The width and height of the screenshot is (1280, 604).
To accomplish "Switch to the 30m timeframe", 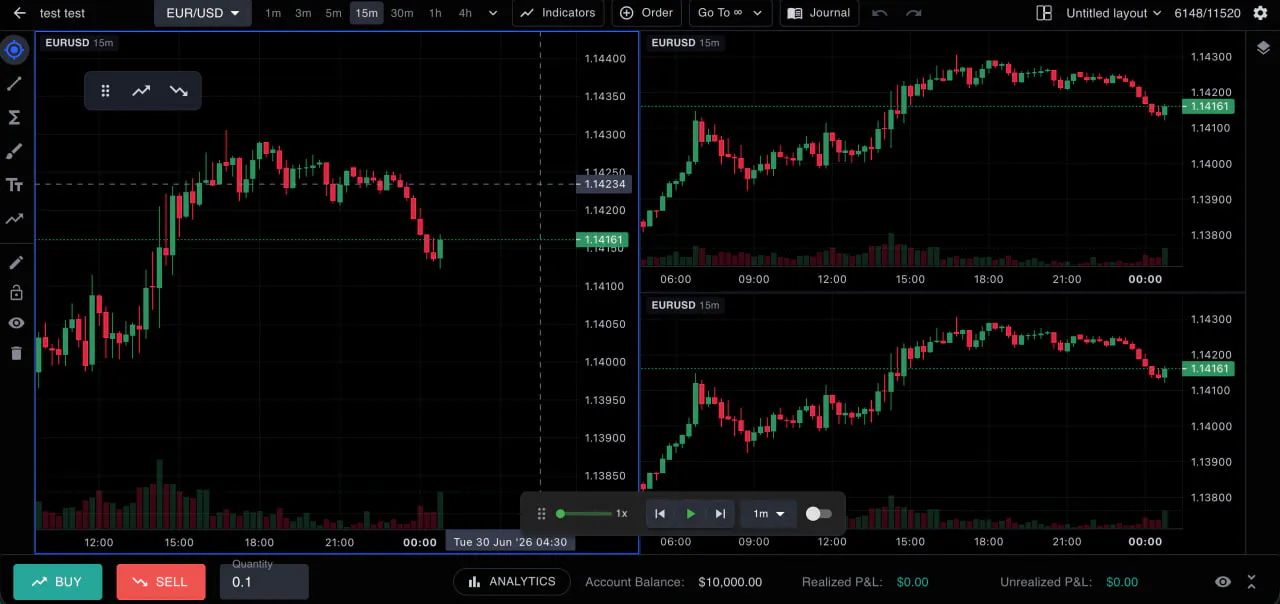I will pyautogui.click(x=402, y=13).
